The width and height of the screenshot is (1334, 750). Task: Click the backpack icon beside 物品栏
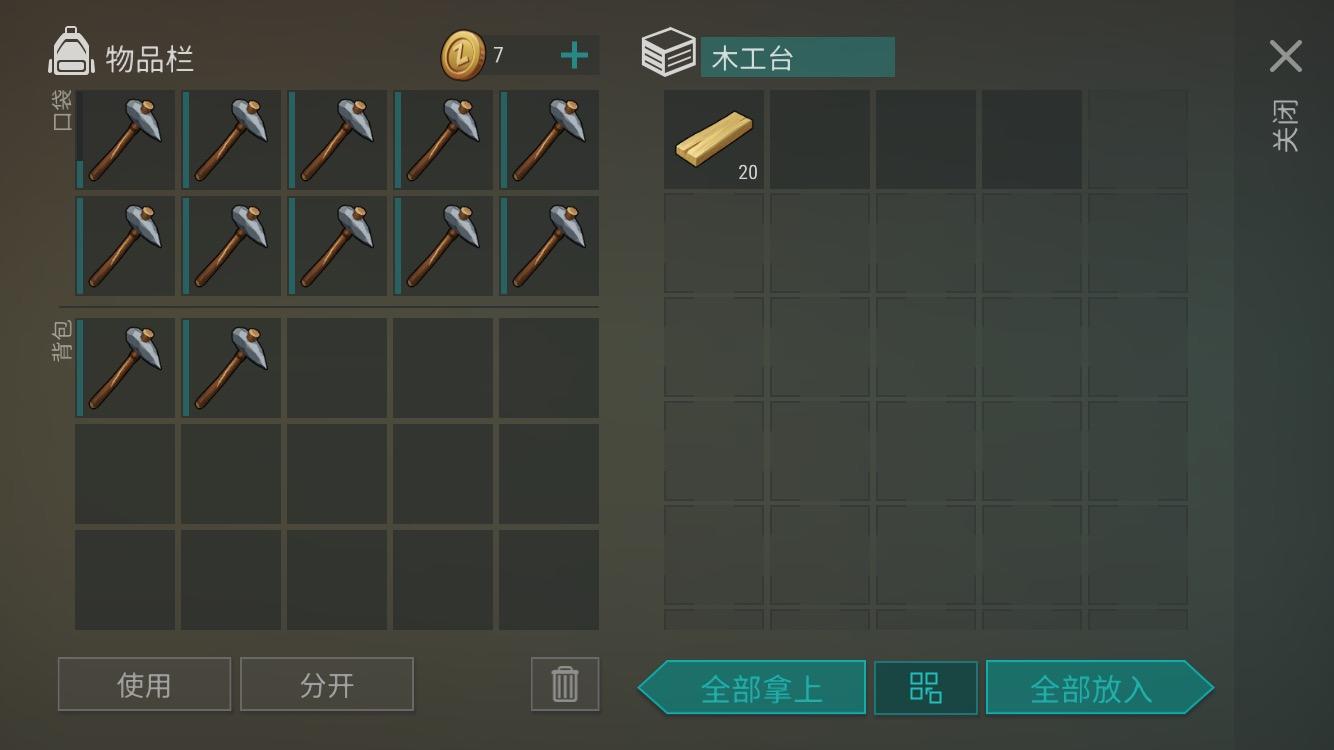[71, 52]
